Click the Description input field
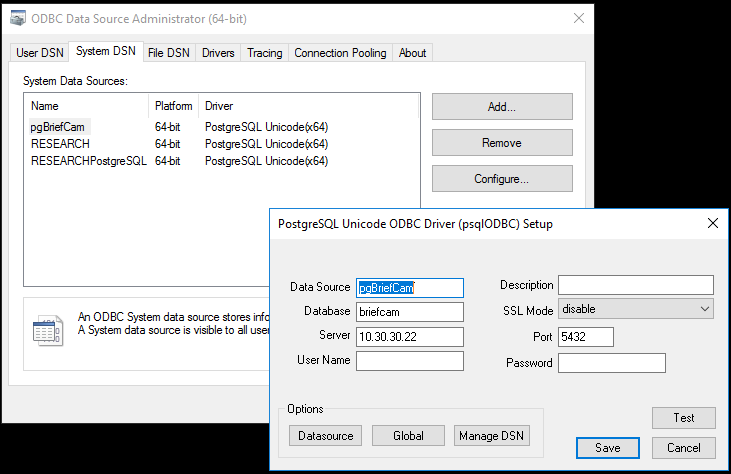The height and width of the screenshot is (474, 731). 636,285
